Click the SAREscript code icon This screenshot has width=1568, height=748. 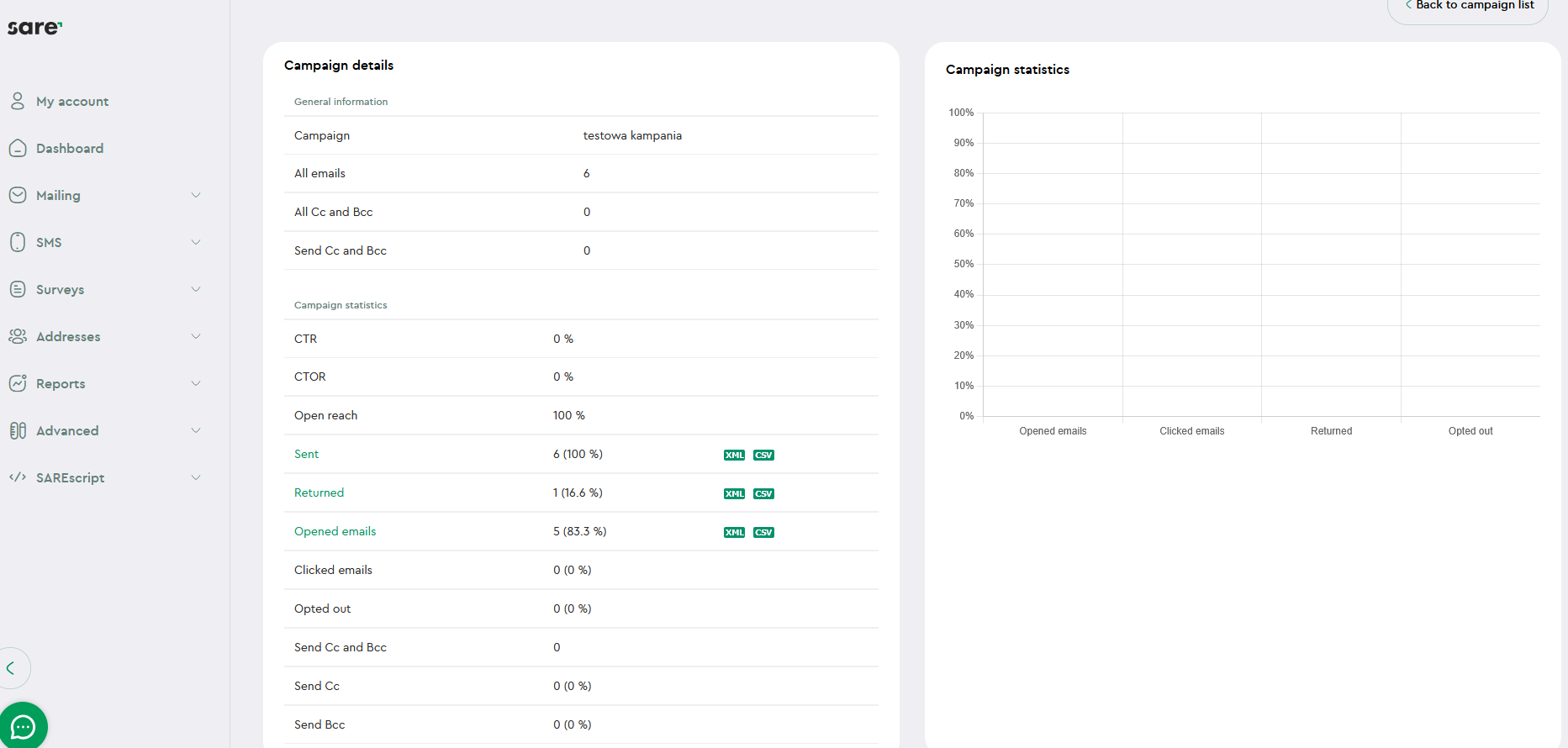point(18,477)
